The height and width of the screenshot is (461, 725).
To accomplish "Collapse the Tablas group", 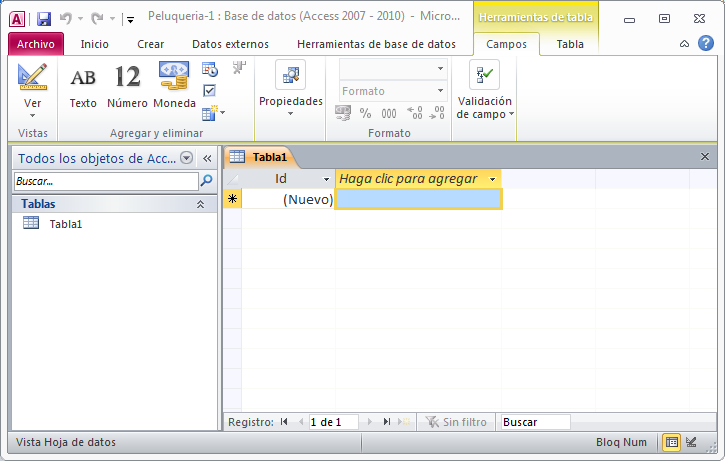I will [201, 204].
